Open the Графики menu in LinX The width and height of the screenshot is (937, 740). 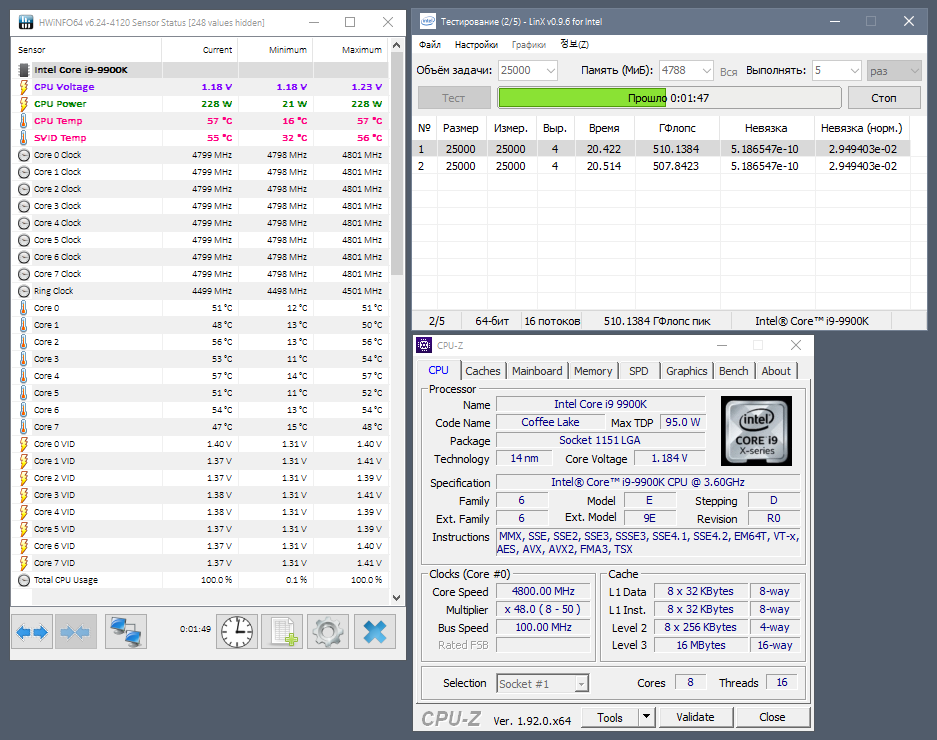click(x=529, y=44)
